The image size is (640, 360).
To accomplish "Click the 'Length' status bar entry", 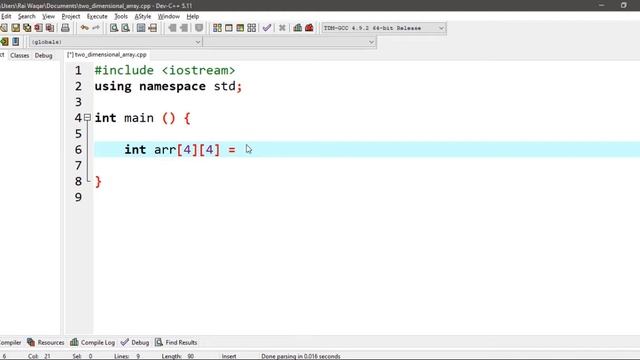I will [x=178, y=356].
